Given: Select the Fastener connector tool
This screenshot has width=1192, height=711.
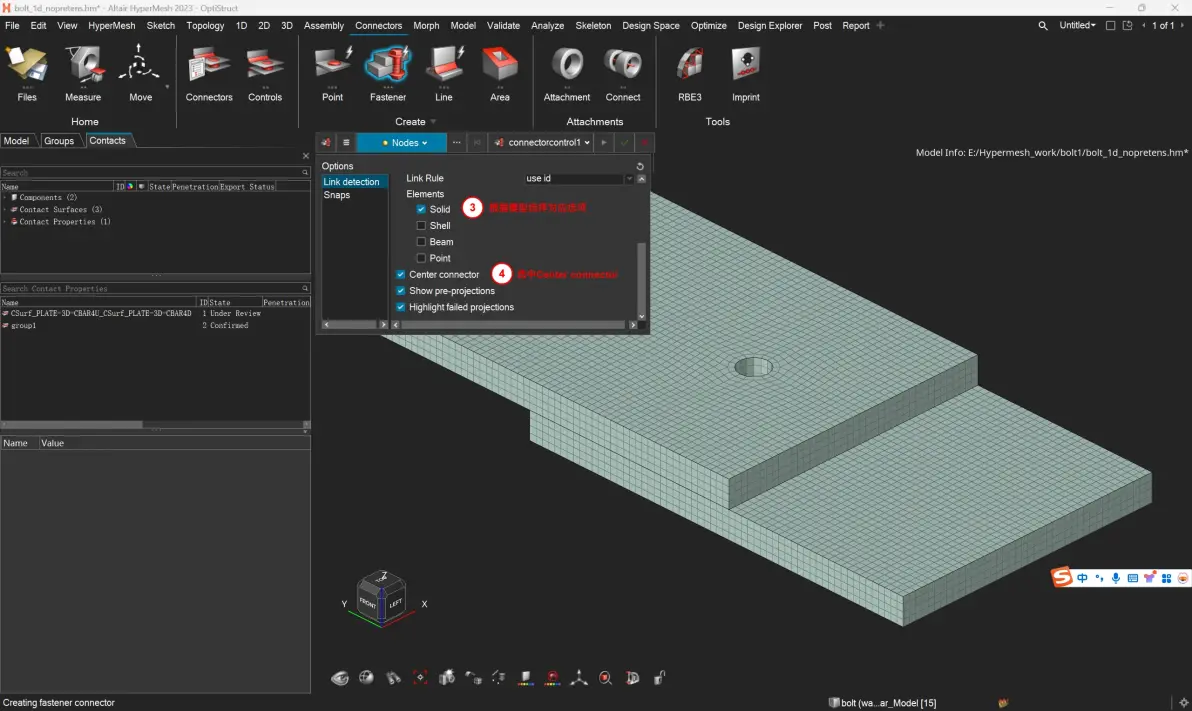Looking at the screenshot, I should coord(388,74).
